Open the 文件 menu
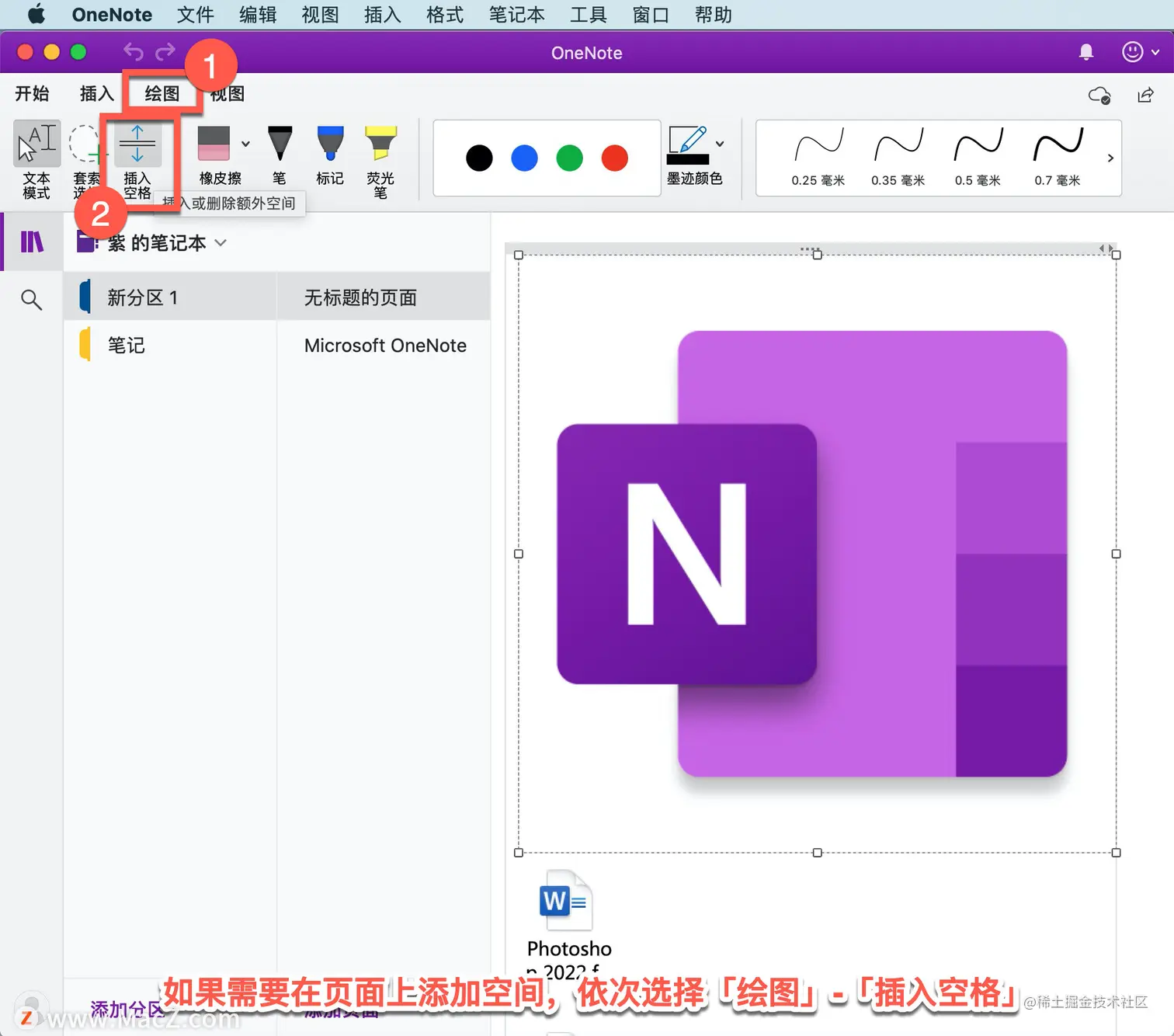 point(195,15)
